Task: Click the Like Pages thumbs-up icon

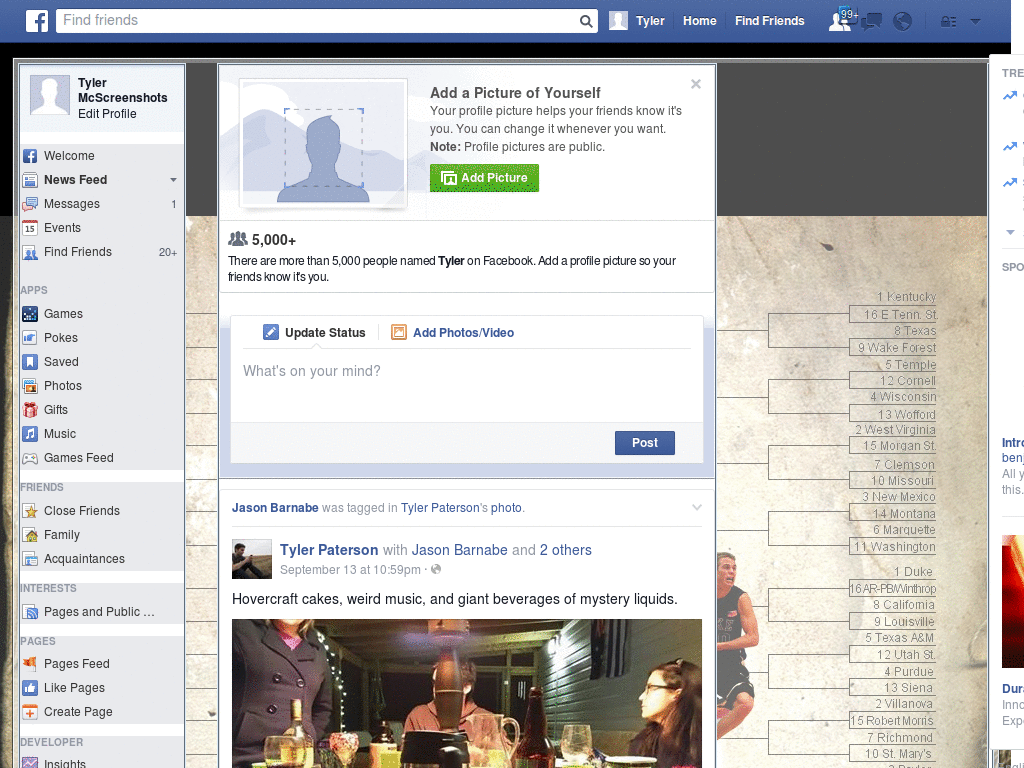Action: tap(30, 688)
